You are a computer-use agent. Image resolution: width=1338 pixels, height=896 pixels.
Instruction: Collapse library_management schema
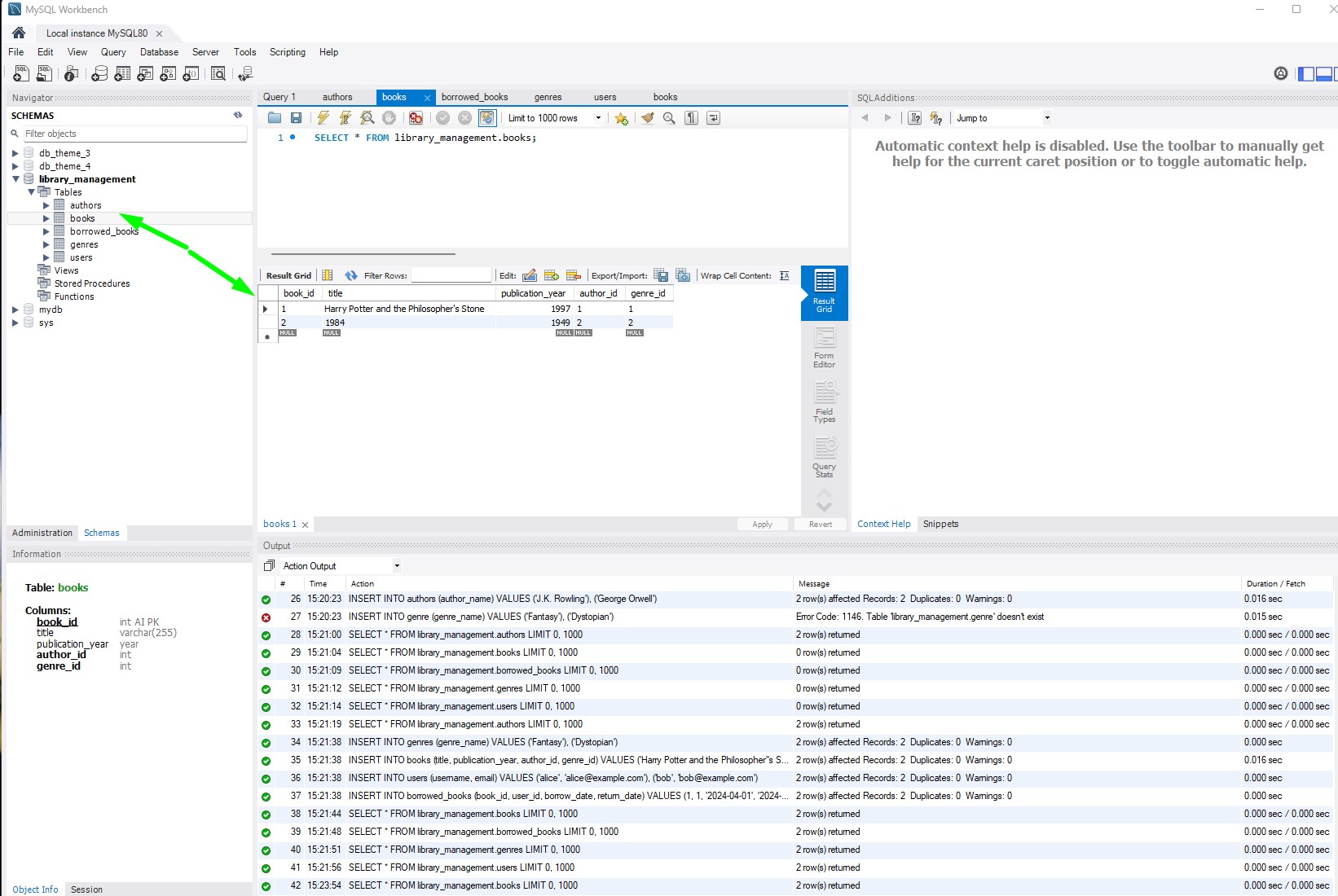pos(15,179)
